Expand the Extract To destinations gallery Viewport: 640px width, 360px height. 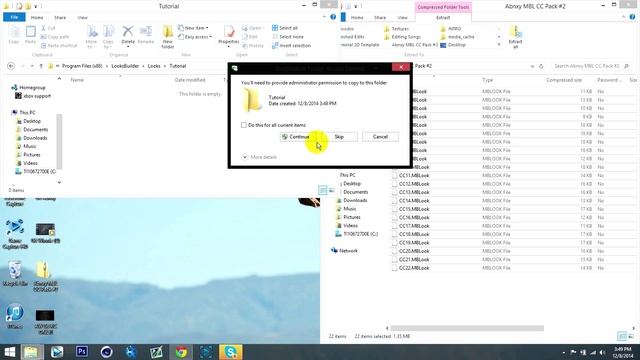[x=499, y=45]
